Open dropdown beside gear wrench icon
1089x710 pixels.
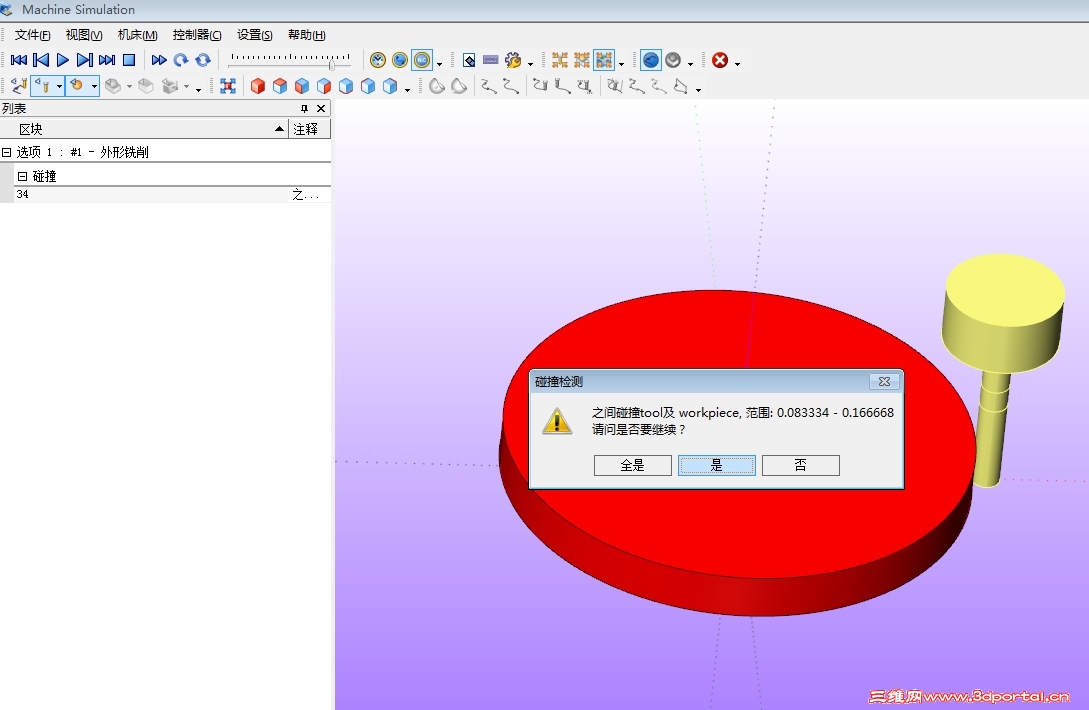tap(531, 64)
